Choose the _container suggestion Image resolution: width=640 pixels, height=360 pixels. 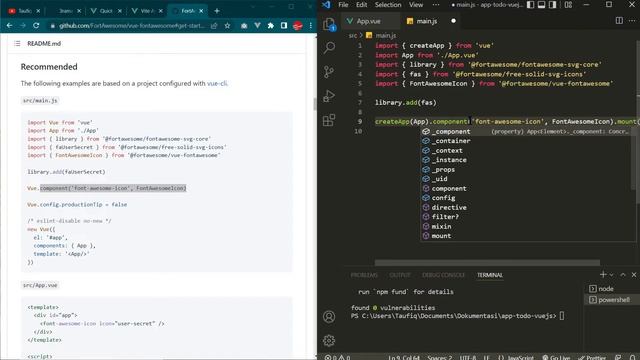click(528, 141)
